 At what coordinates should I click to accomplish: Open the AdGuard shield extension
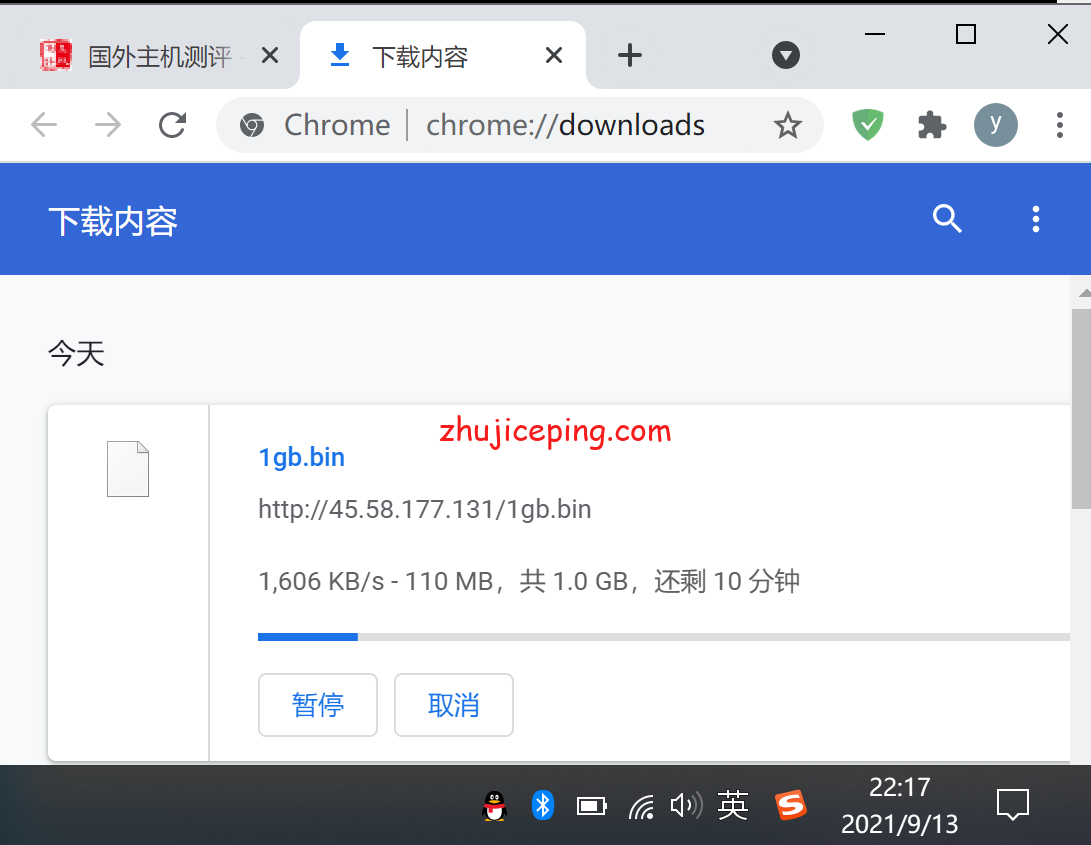[x=867, y=125]
